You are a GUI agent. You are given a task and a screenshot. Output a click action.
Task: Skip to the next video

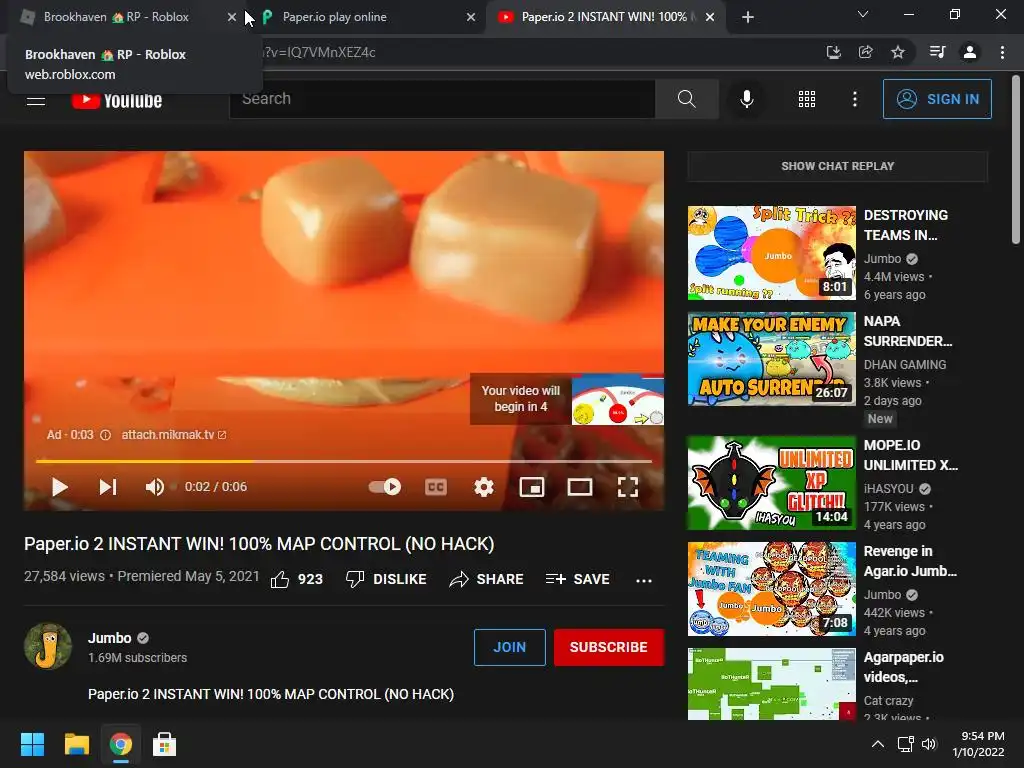tap(108, 487)
